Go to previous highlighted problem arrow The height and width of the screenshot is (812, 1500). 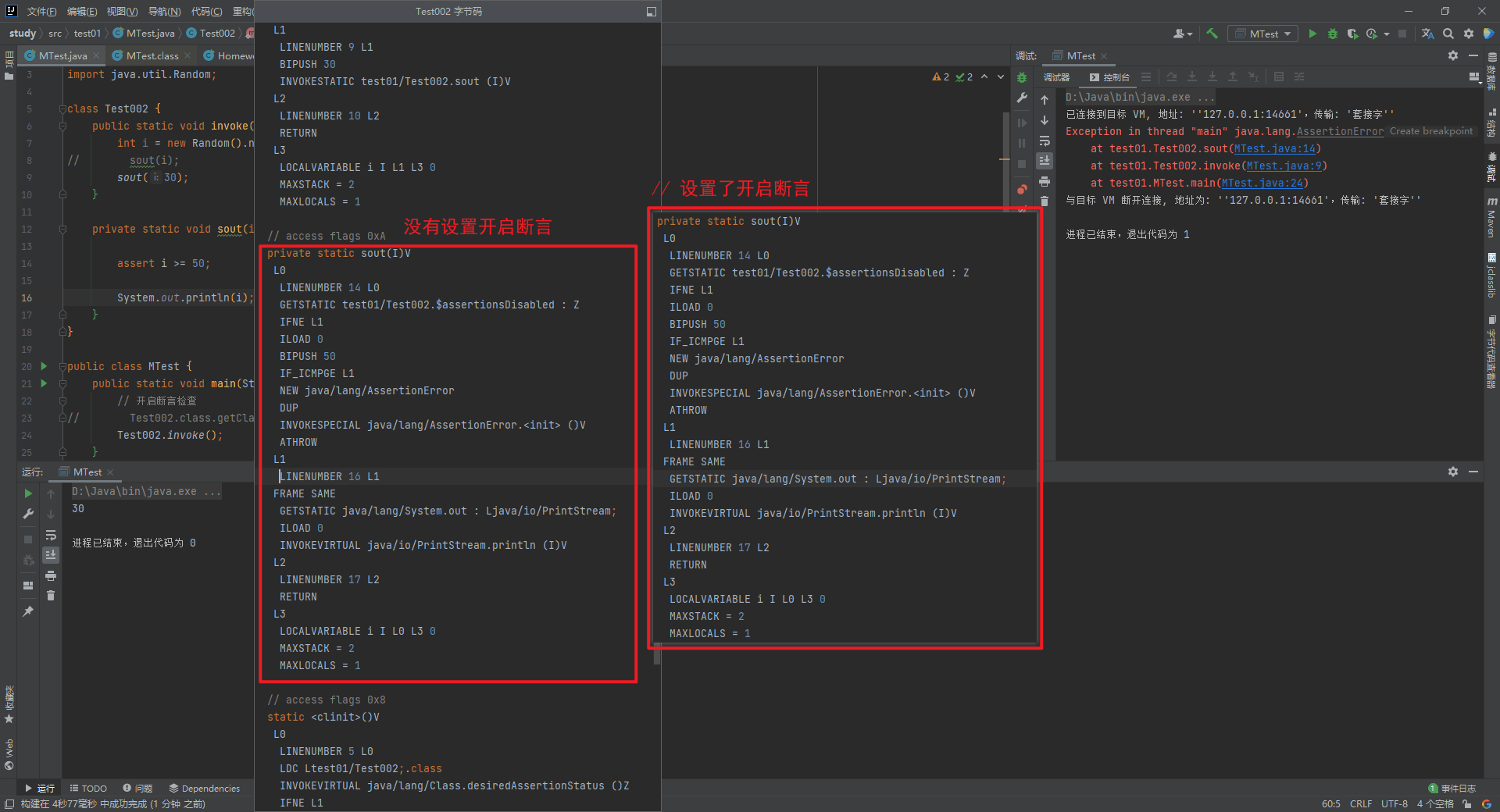[x=984, y=77]
